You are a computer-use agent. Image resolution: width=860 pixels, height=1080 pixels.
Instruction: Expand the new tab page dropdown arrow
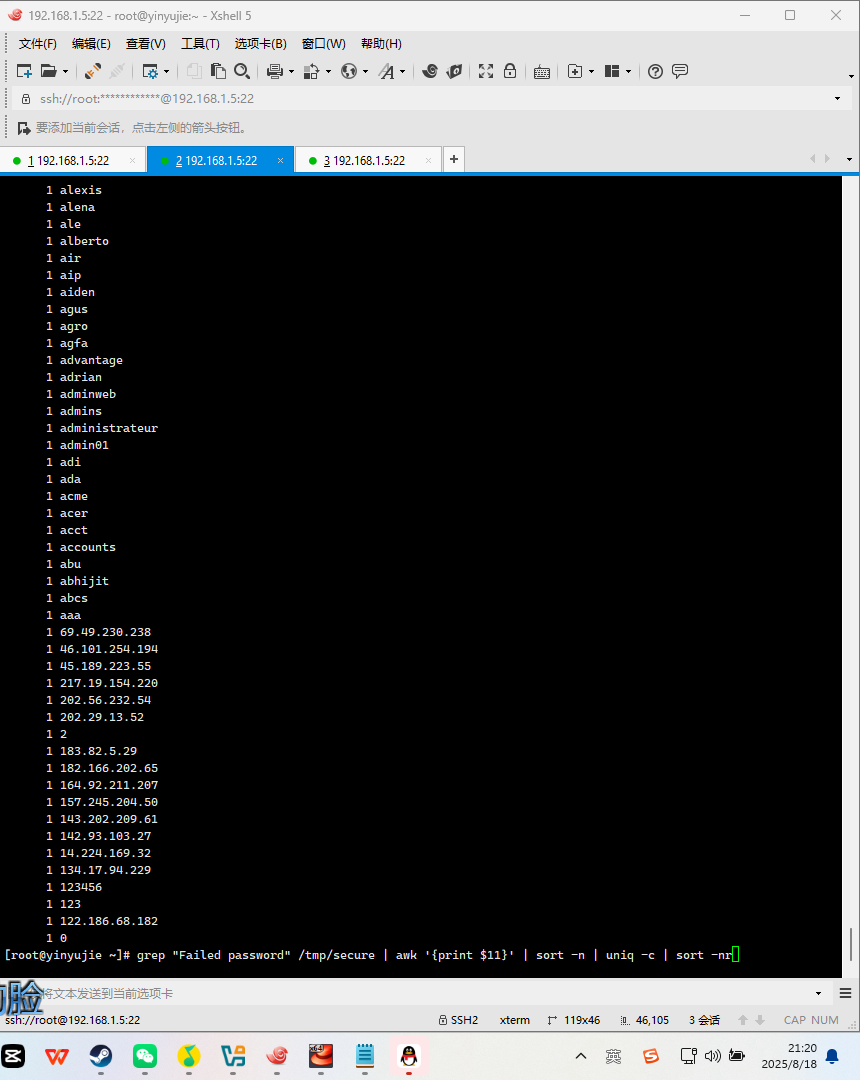(x=591, y=72)
